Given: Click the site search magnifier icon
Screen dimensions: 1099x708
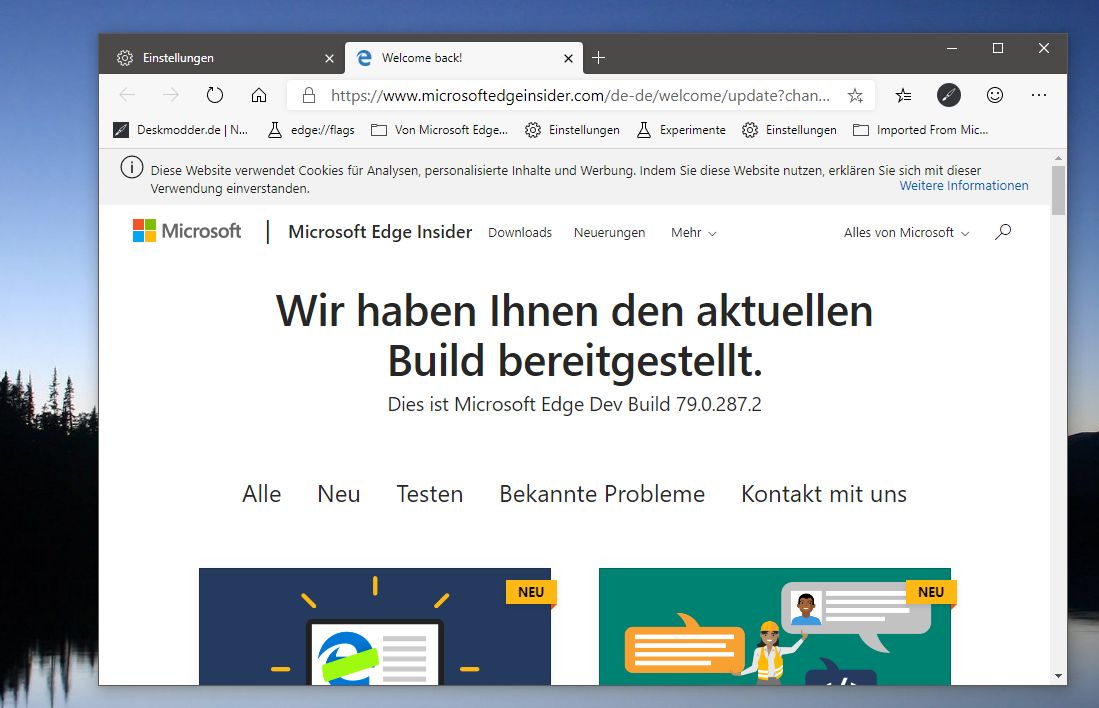Looking at the screenshot, I should 1003,232.
